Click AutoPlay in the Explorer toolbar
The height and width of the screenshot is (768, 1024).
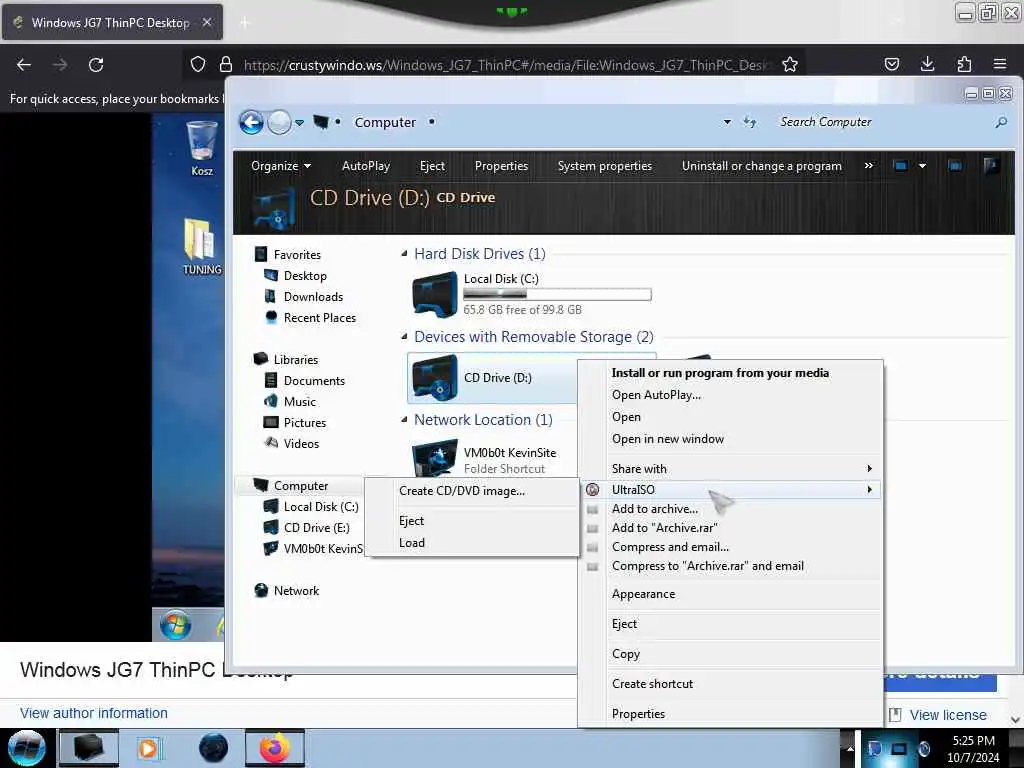pyautogui.click(x=366, y=166)
